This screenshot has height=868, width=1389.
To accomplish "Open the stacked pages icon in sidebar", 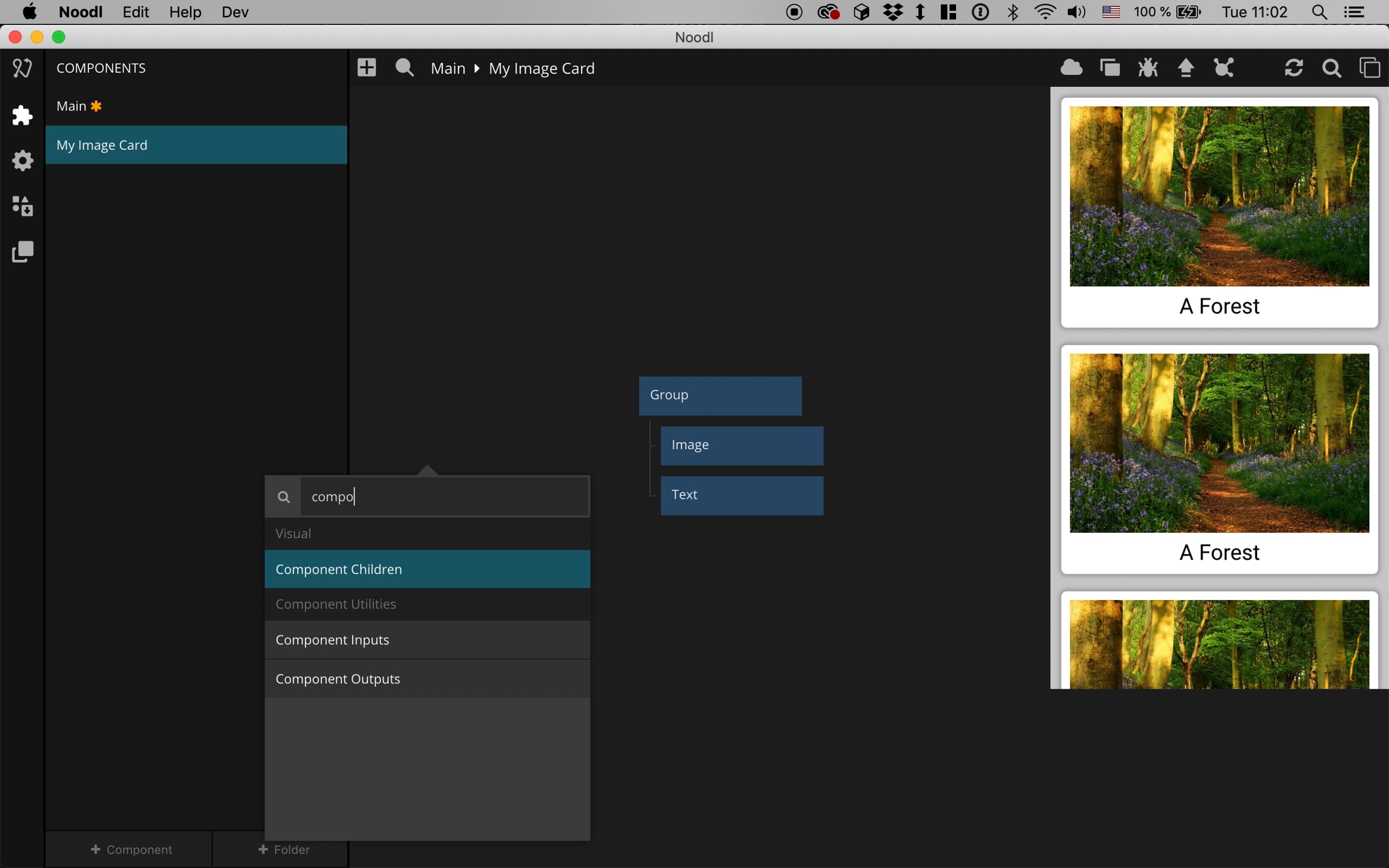I will pyautogui.click(x=22, y=252).
